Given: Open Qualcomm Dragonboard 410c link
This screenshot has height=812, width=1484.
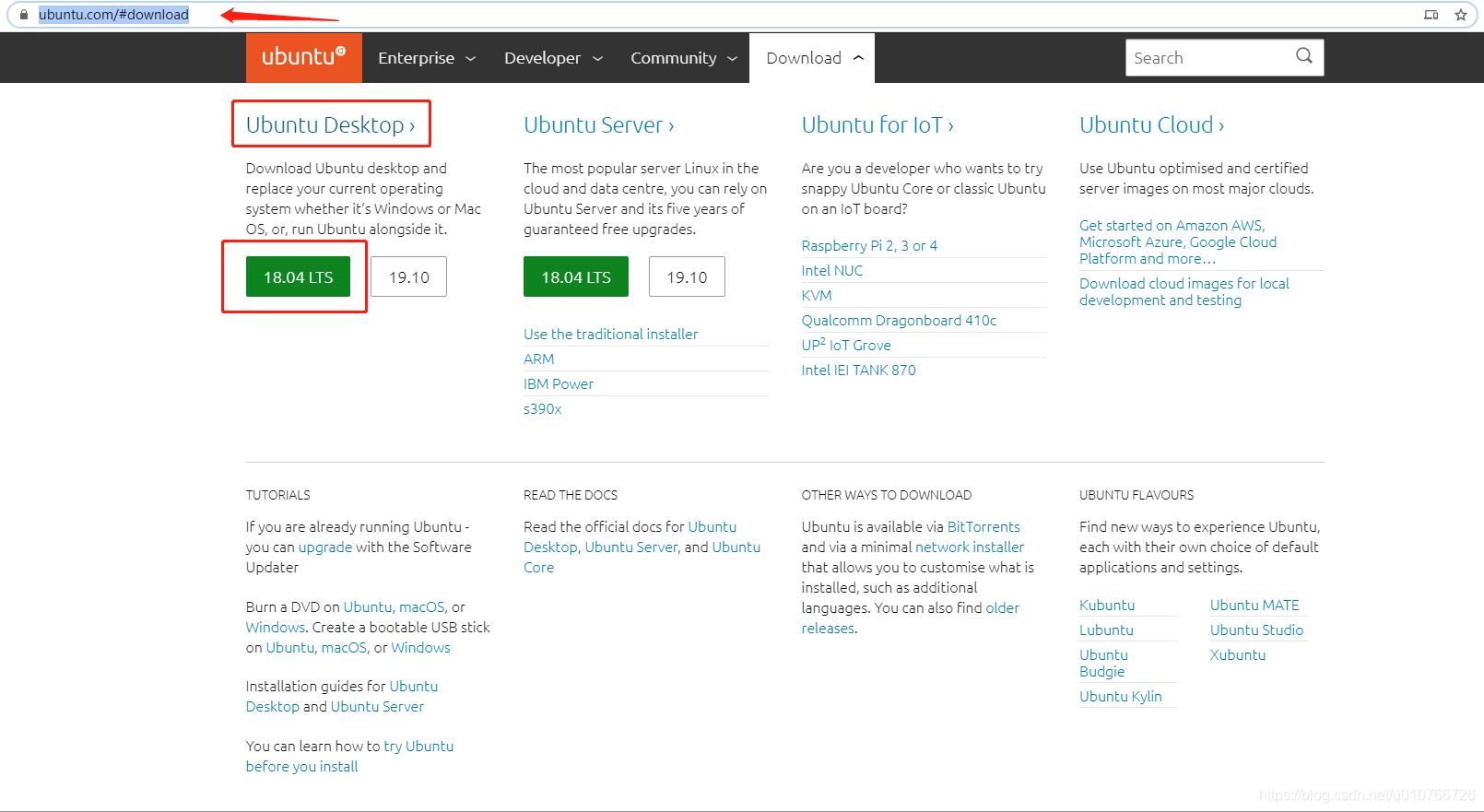Looking at the screenshot, I should pyautogui.click(x=899, y=320).
